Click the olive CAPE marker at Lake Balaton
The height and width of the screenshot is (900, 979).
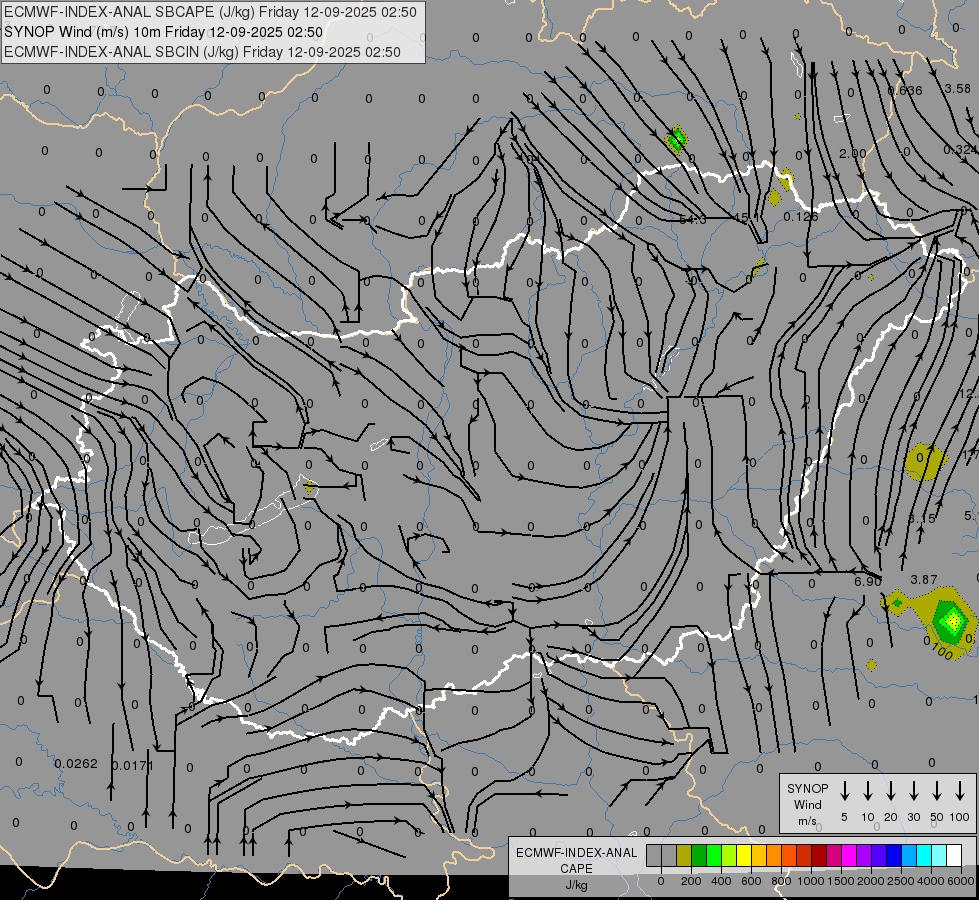[309, 487]
